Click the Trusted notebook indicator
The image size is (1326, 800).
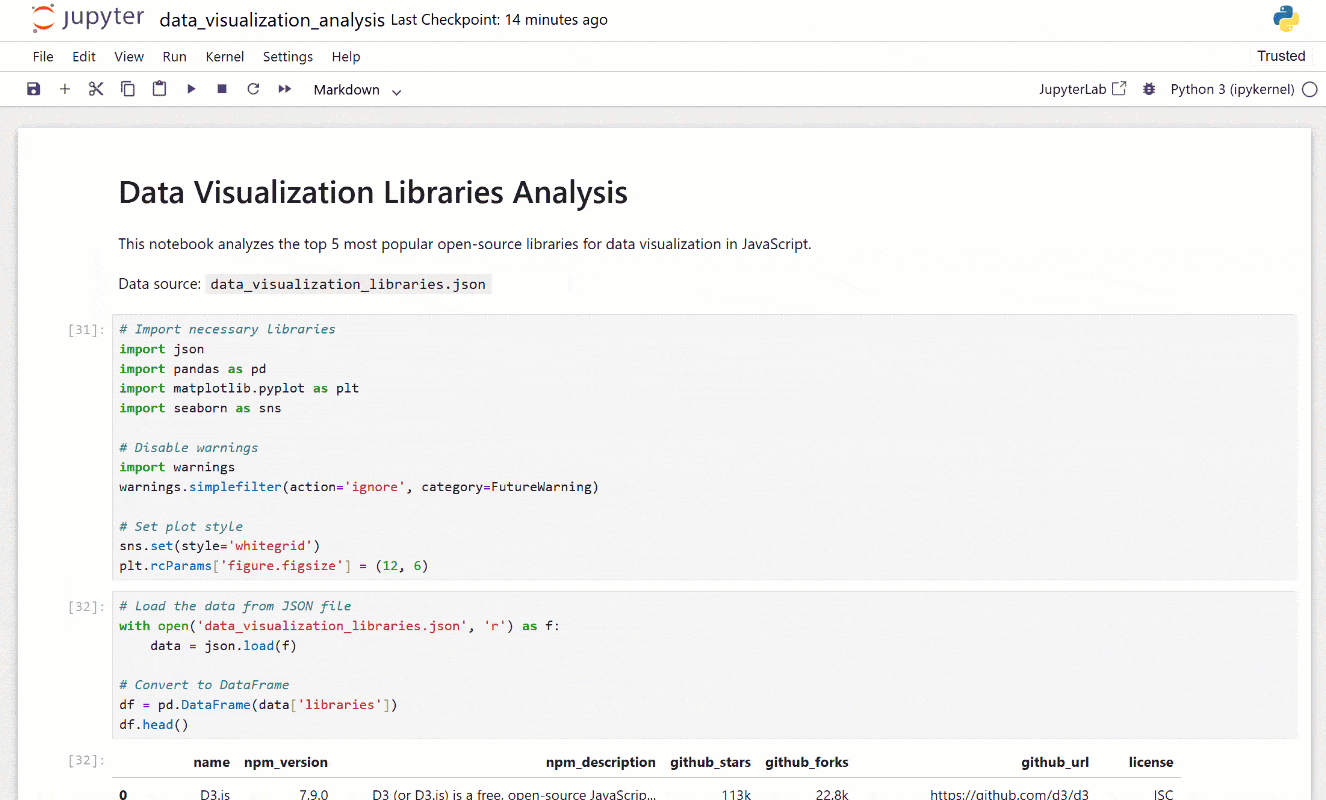(1281, 56)
